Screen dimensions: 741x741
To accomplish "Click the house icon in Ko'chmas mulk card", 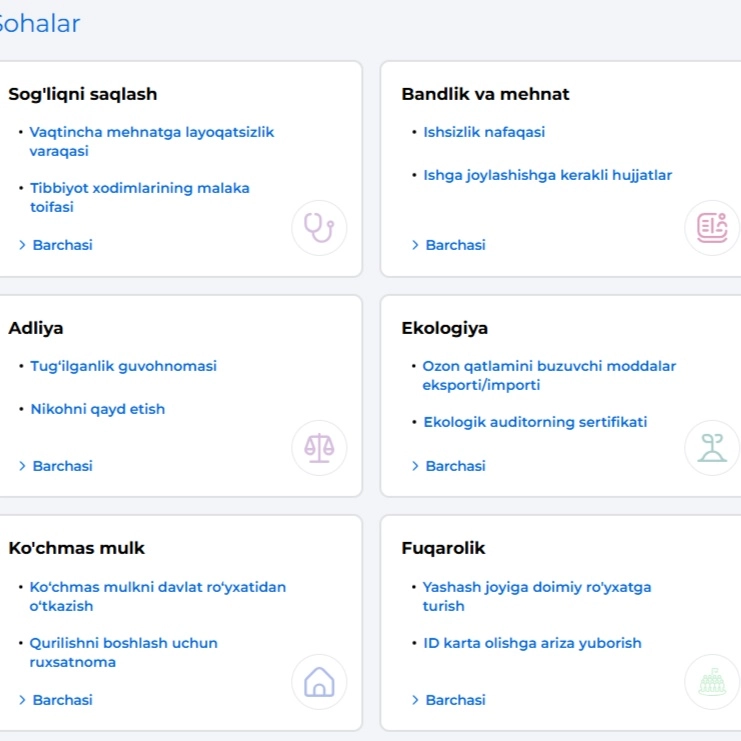I will tap(319, 681).
